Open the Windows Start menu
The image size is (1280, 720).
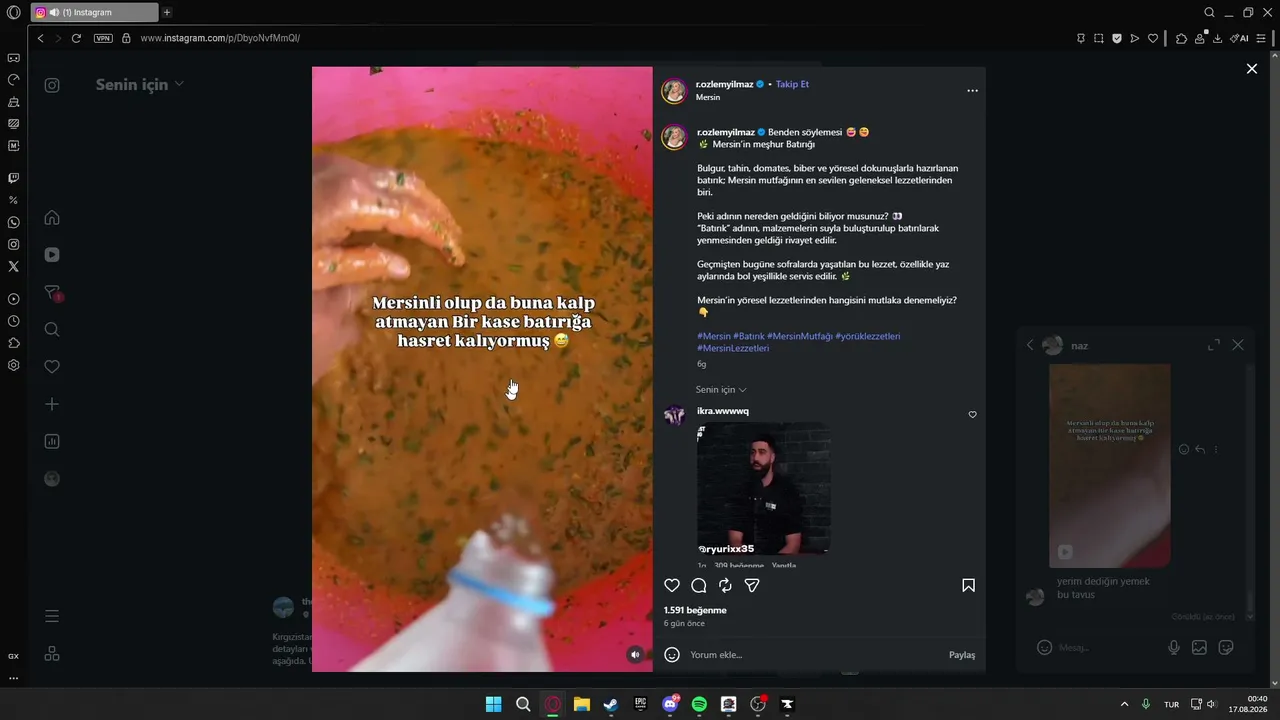click(493, 704)
